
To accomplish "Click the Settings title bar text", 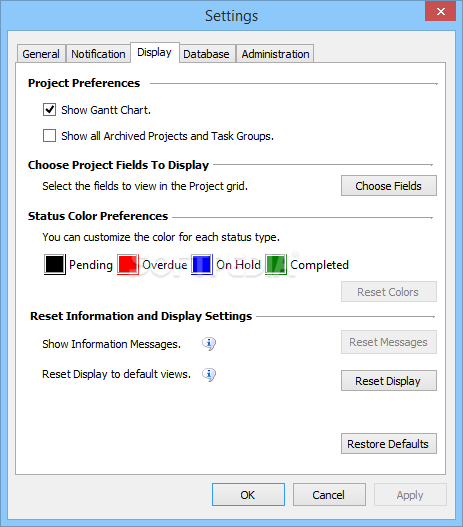I will 232,16.
